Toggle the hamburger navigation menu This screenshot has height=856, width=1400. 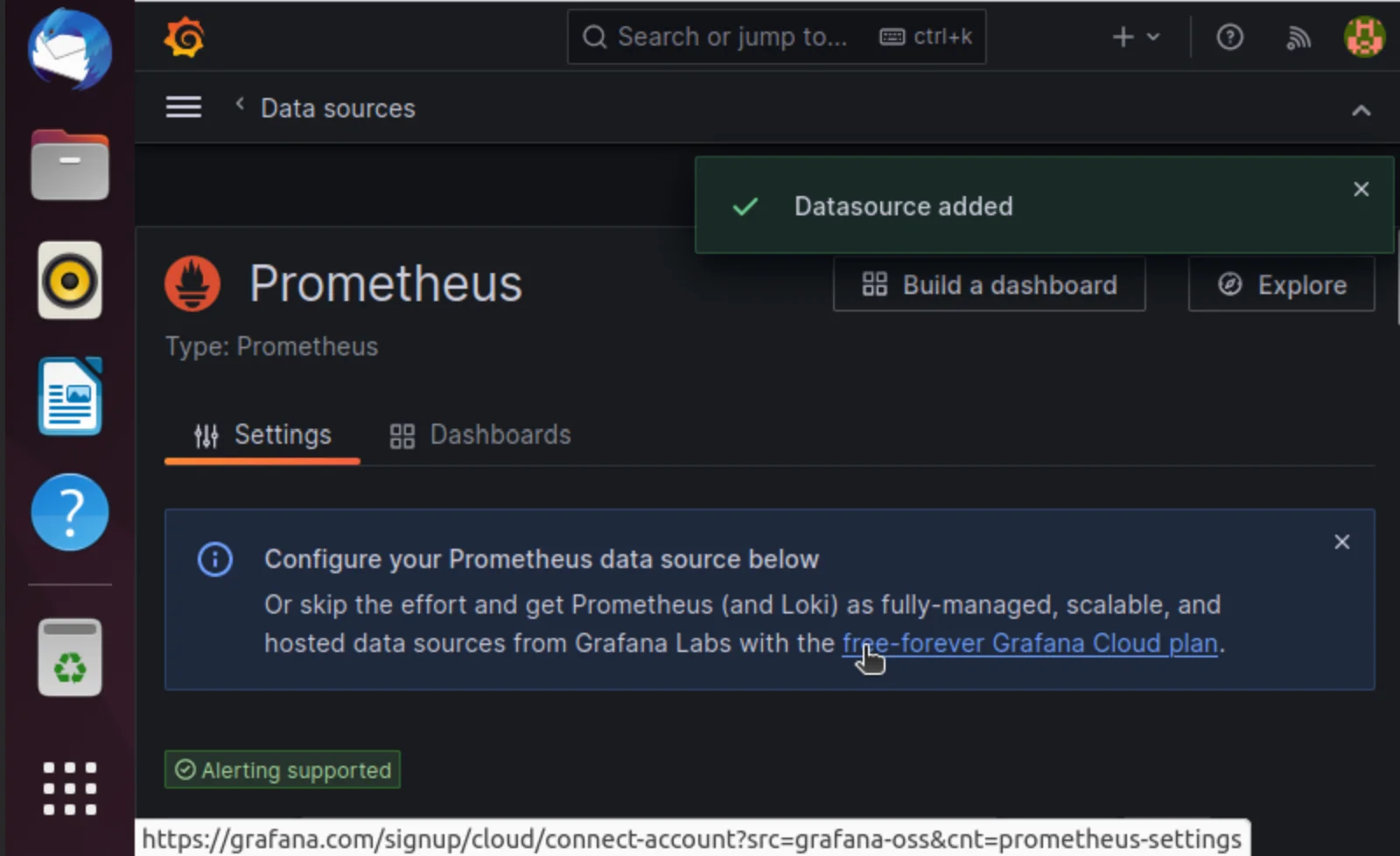(x=184, y=108)
